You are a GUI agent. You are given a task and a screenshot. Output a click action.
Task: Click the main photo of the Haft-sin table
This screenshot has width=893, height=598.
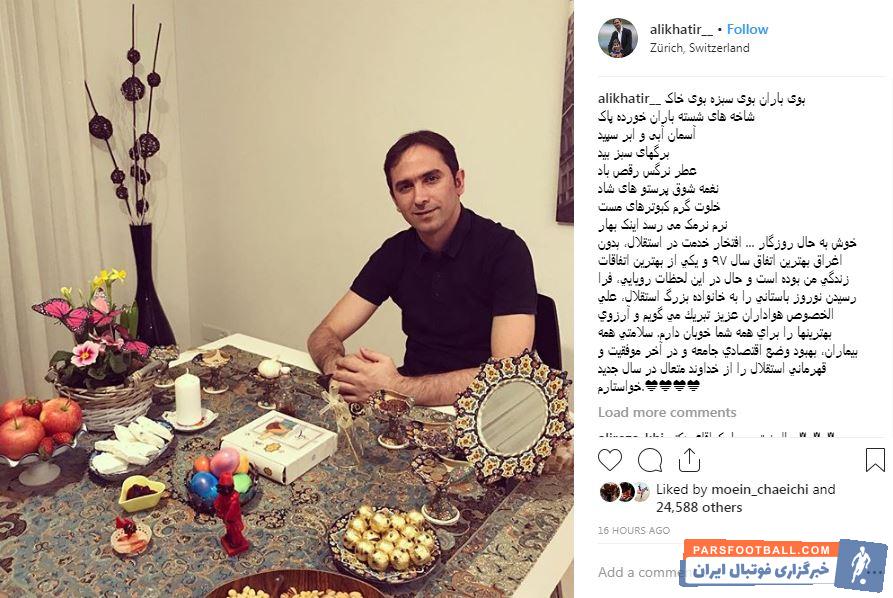(x=286, y=299)
